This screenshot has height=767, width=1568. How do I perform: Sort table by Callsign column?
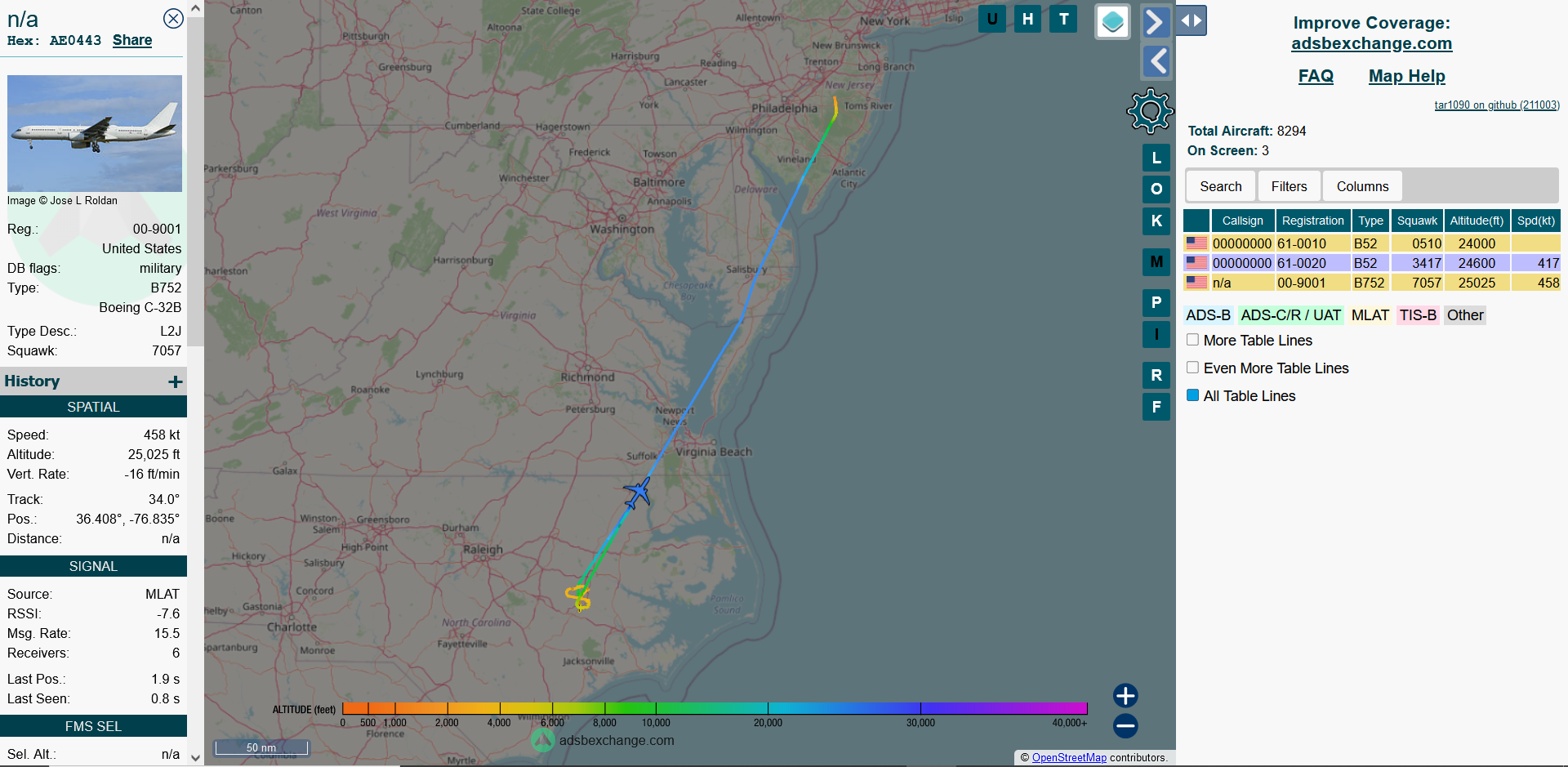click(x=1242, y=221)
